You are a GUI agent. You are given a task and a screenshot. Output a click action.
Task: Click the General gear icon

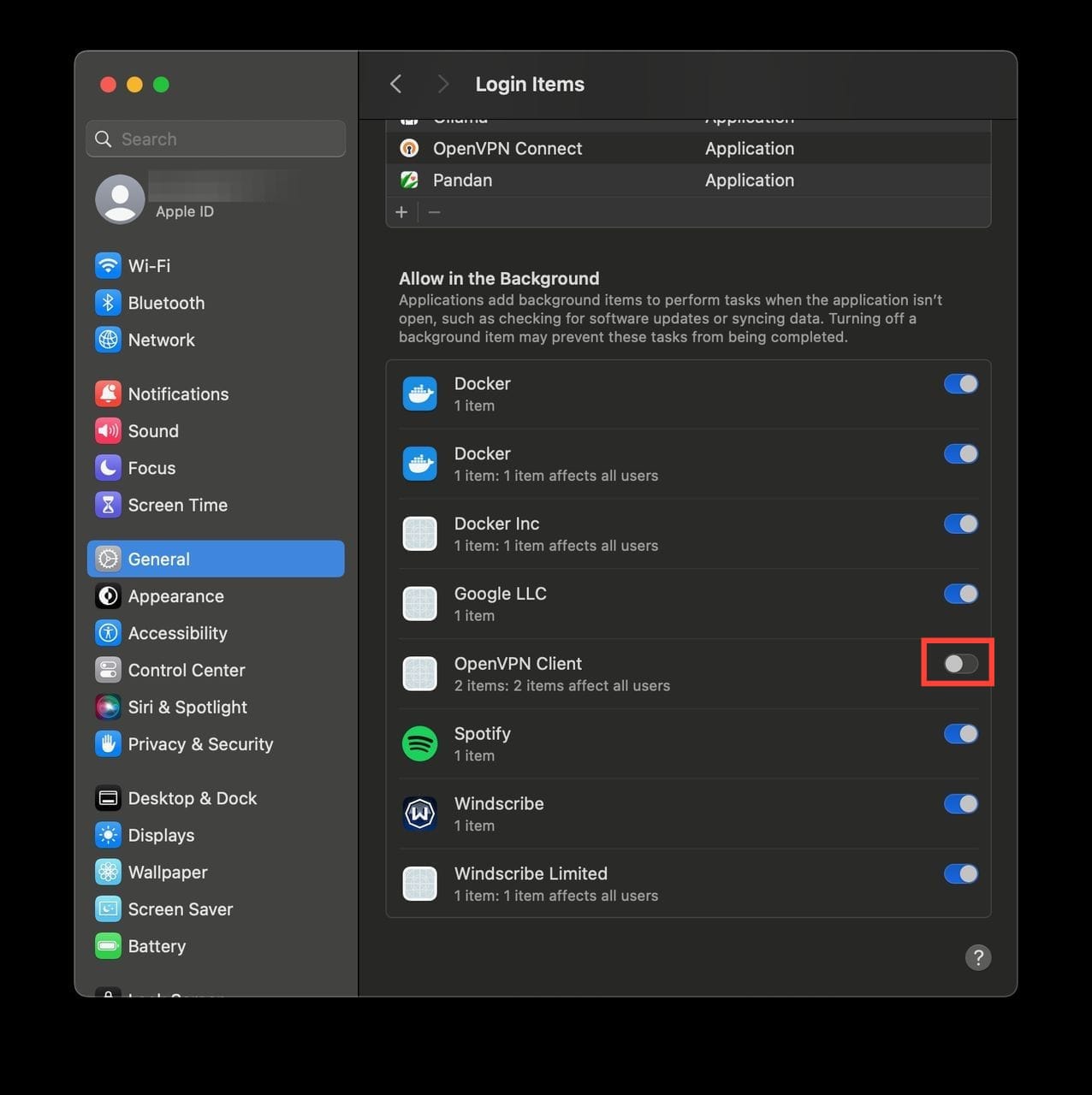point(108,559)
